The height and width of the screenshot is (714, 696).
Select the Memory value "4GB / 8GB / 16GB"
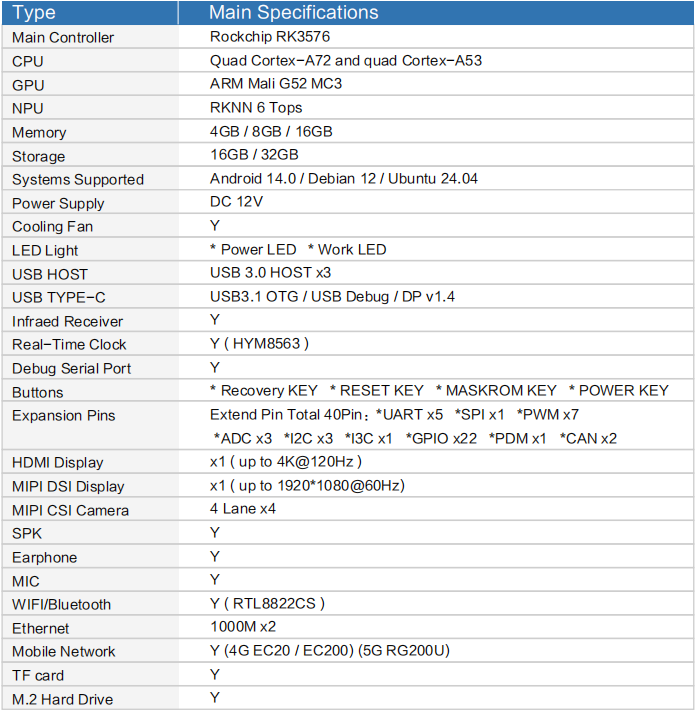pyautogui.click(x=271, y=132)
